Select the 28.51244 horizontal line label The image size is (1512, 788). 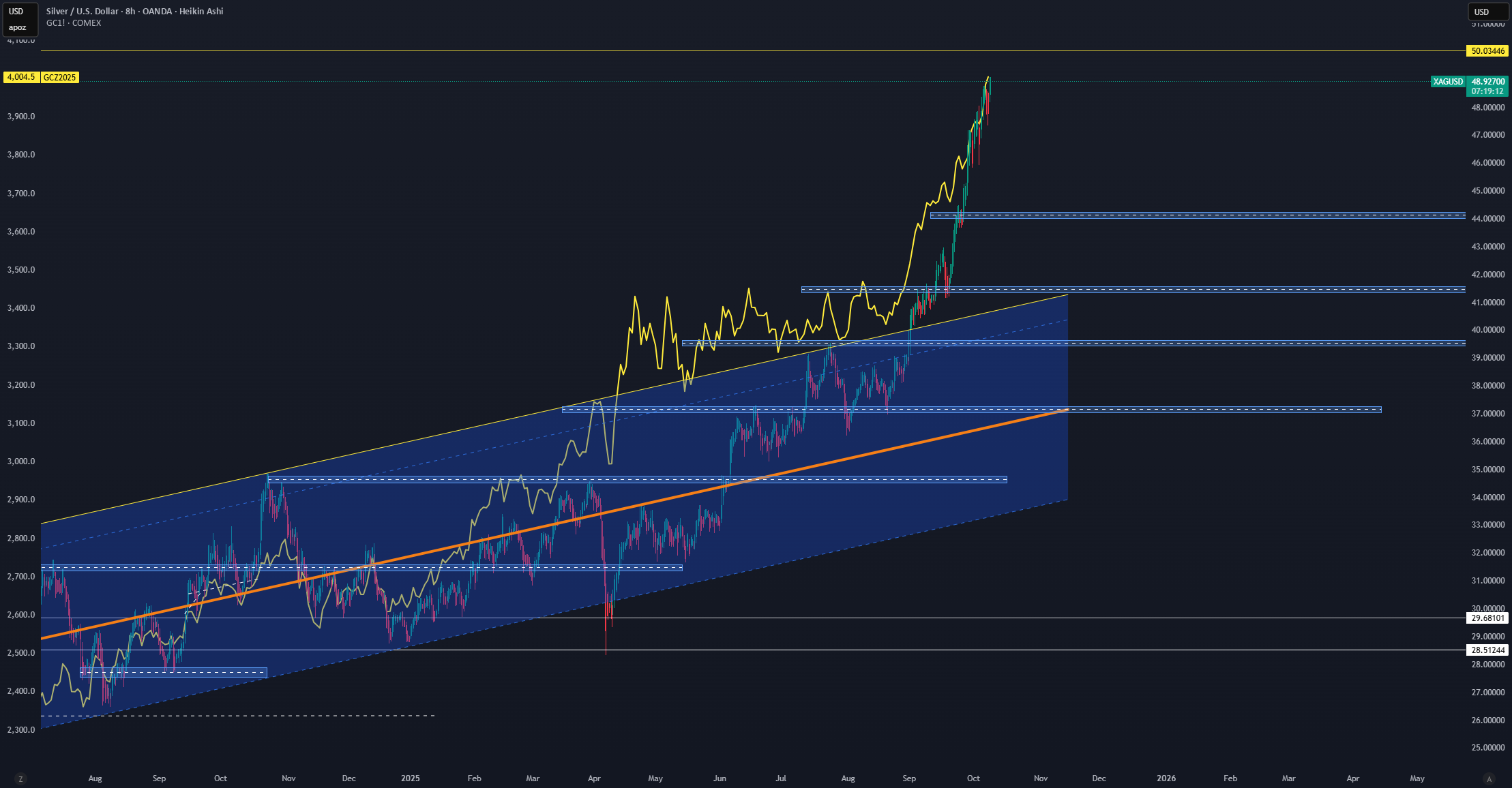pos(1487,650)
